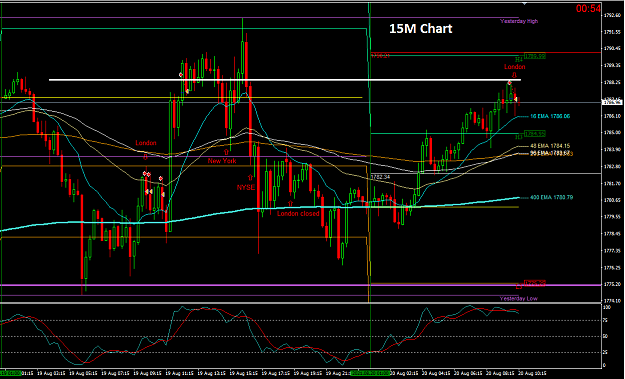This screenshot has width=625, height=379.
Task: Click the green highlighted date label mid time axis
Action: (371, 374)
